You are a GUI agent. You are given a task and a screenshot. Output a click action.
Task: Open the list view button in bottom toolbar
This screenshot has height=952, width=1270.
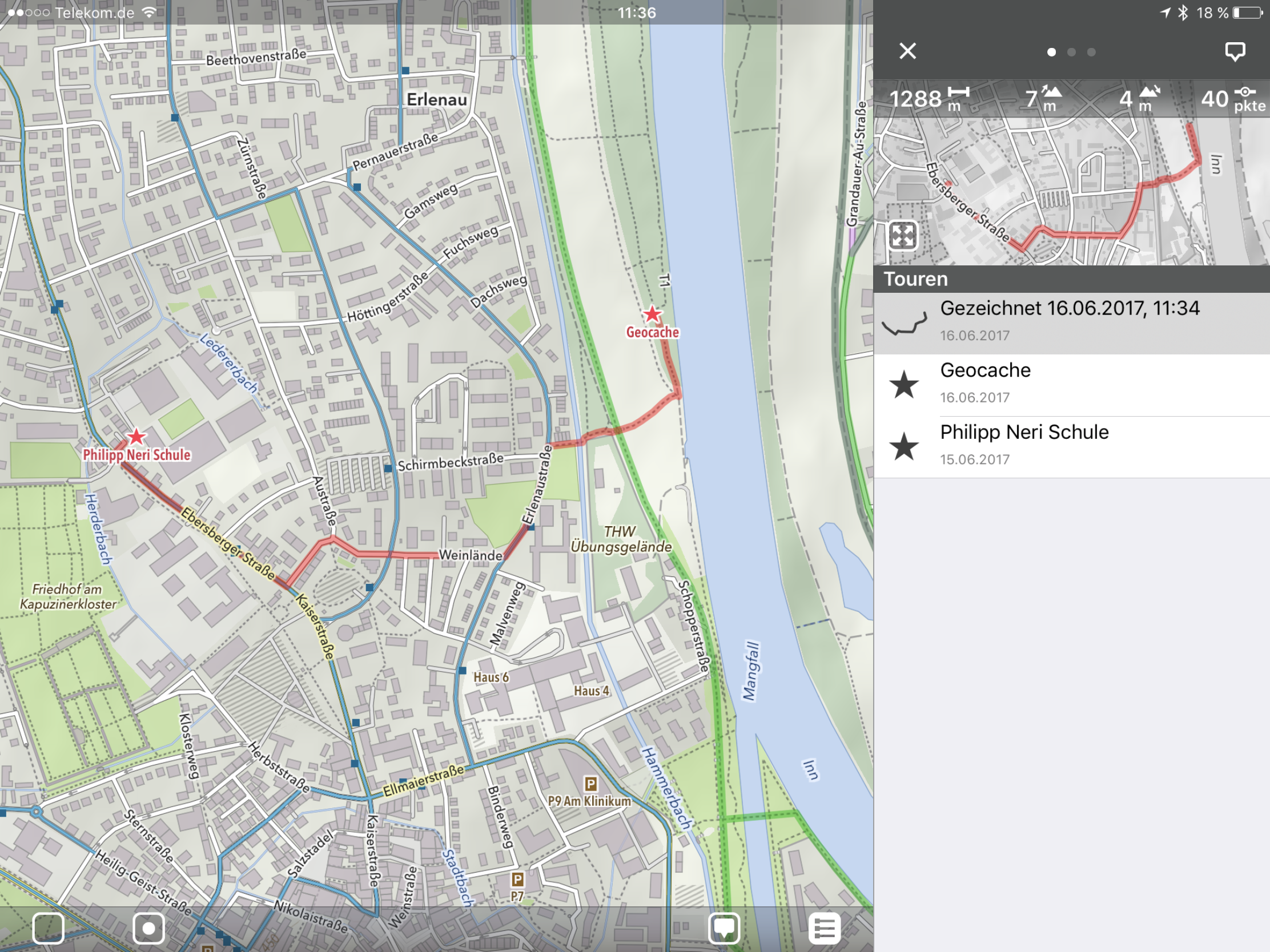click(x=824, y=928)
